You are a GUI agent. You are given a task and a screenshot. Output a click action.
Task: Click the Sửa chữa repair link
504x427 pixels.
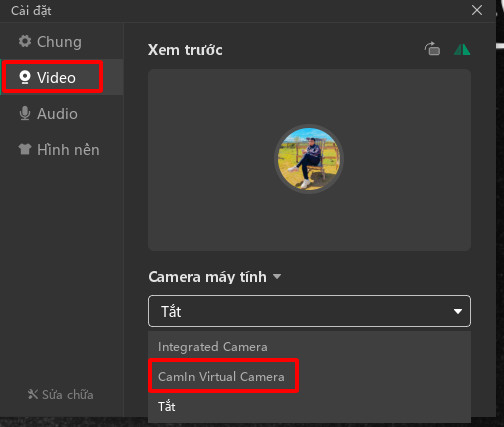click(x=68, y=395)
